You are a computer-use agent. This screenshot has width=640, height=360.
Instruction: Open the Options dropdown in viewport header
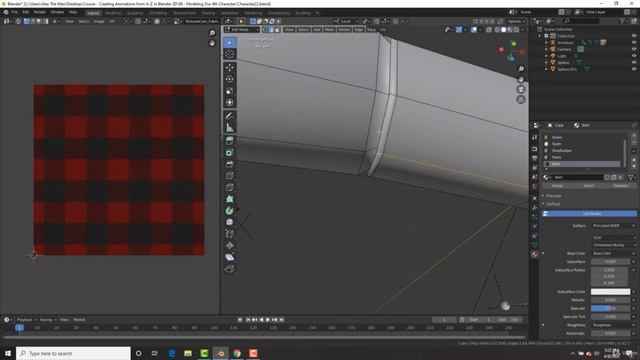click(x=516, y=21)
